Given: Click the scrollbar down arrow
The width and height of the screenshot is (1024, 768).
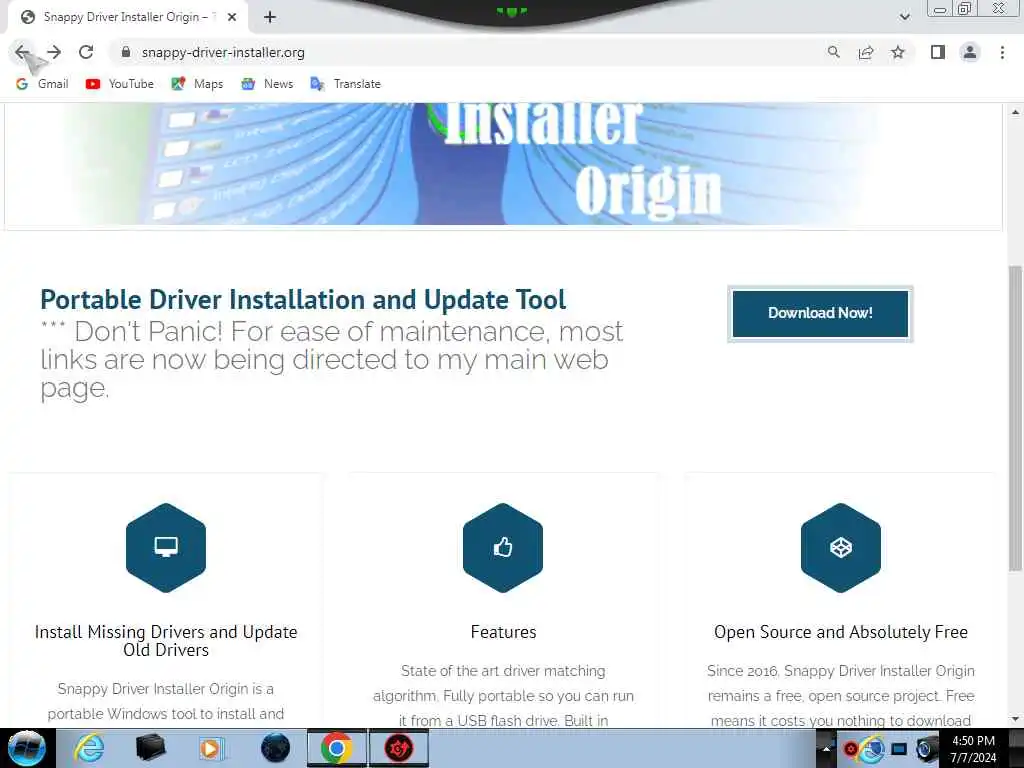Looking at the screenshot, I should (1016, 719).
